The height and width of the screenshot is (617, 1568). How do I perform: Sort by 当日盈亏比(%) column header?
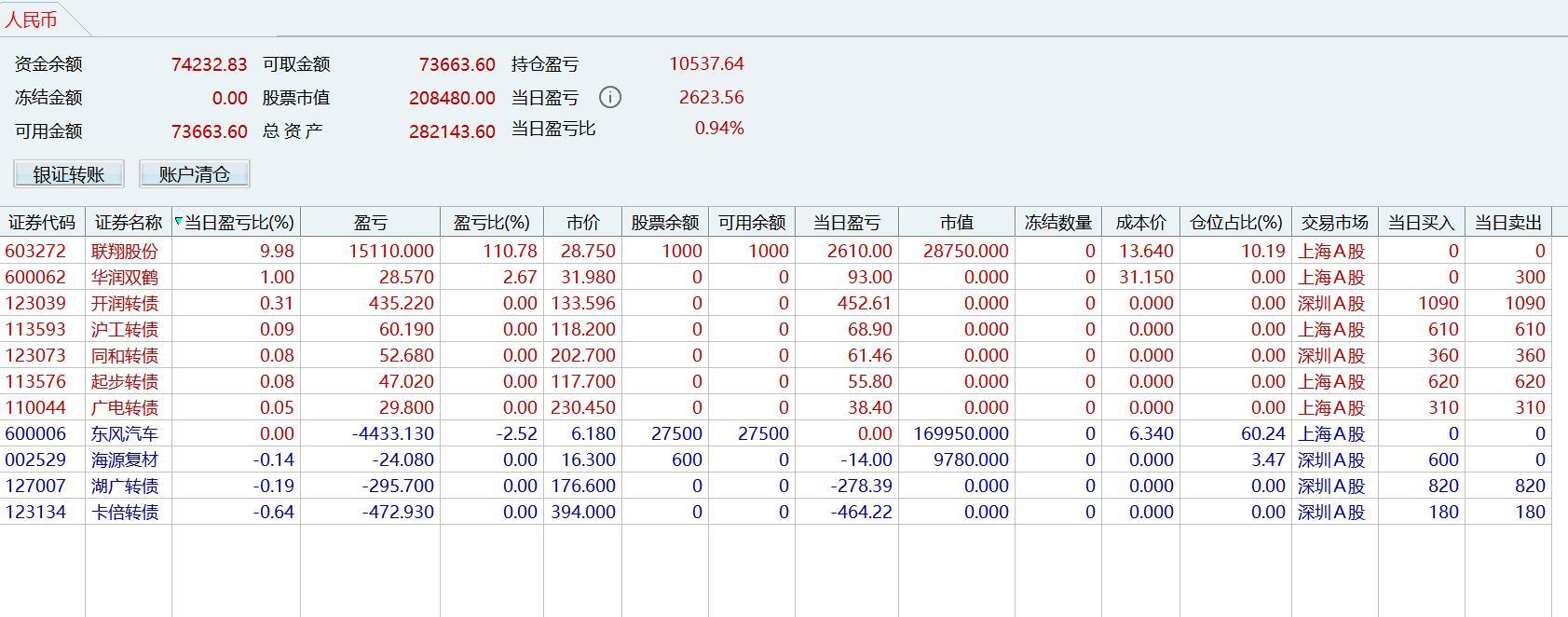237,222
